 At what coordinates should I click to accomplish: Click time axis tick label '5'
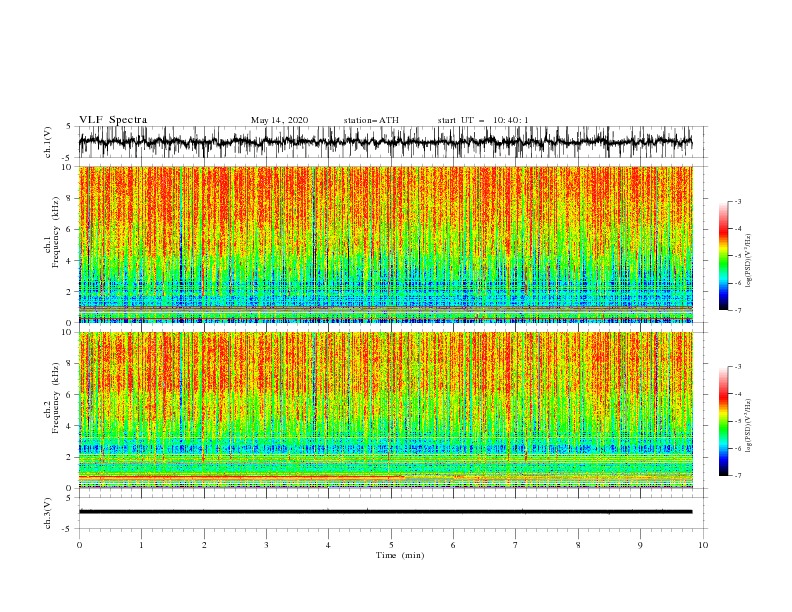(x=391, y=545)
